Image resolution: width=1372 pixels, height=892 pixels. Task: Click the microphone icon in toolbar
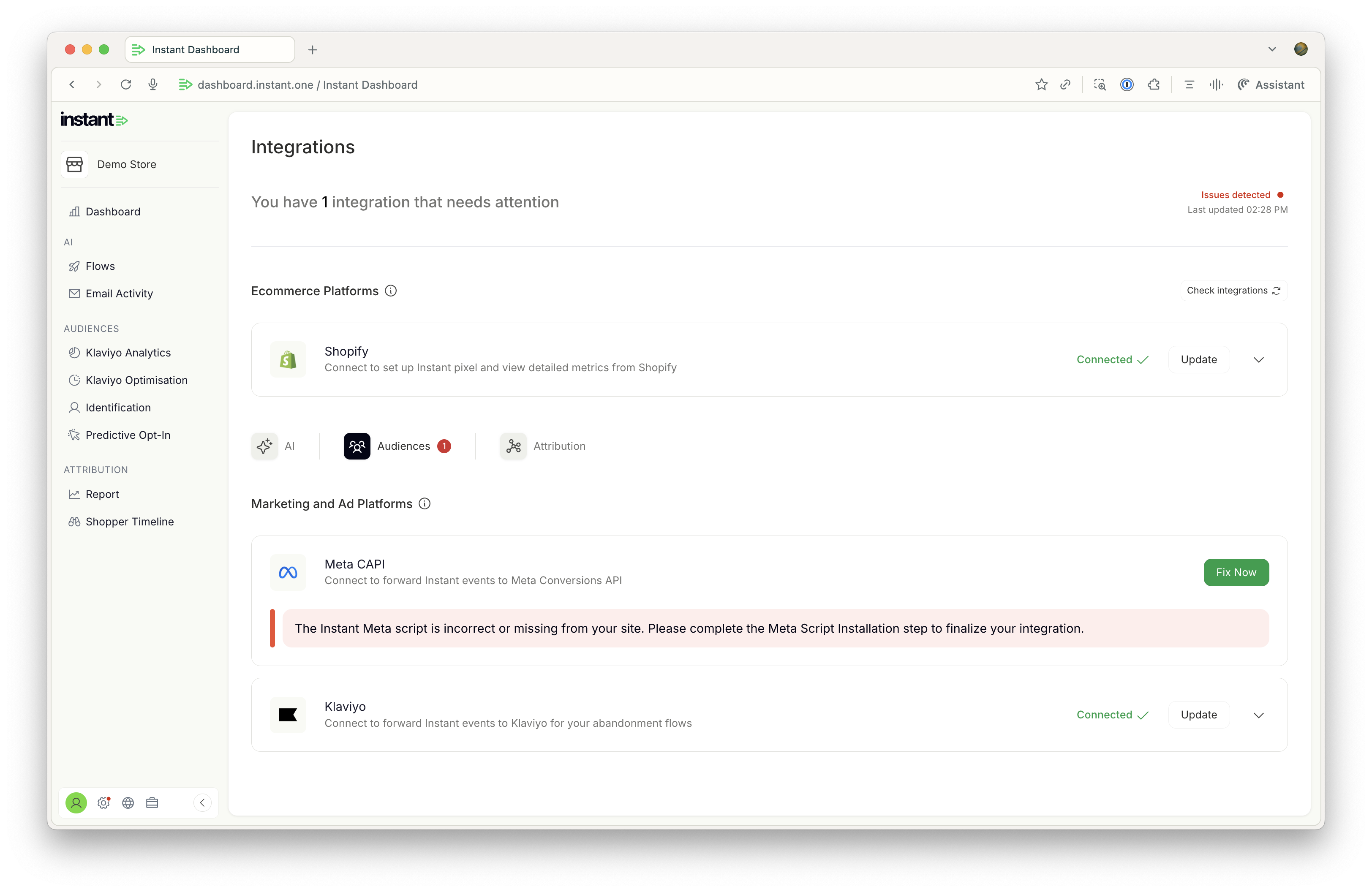point(153,85)
